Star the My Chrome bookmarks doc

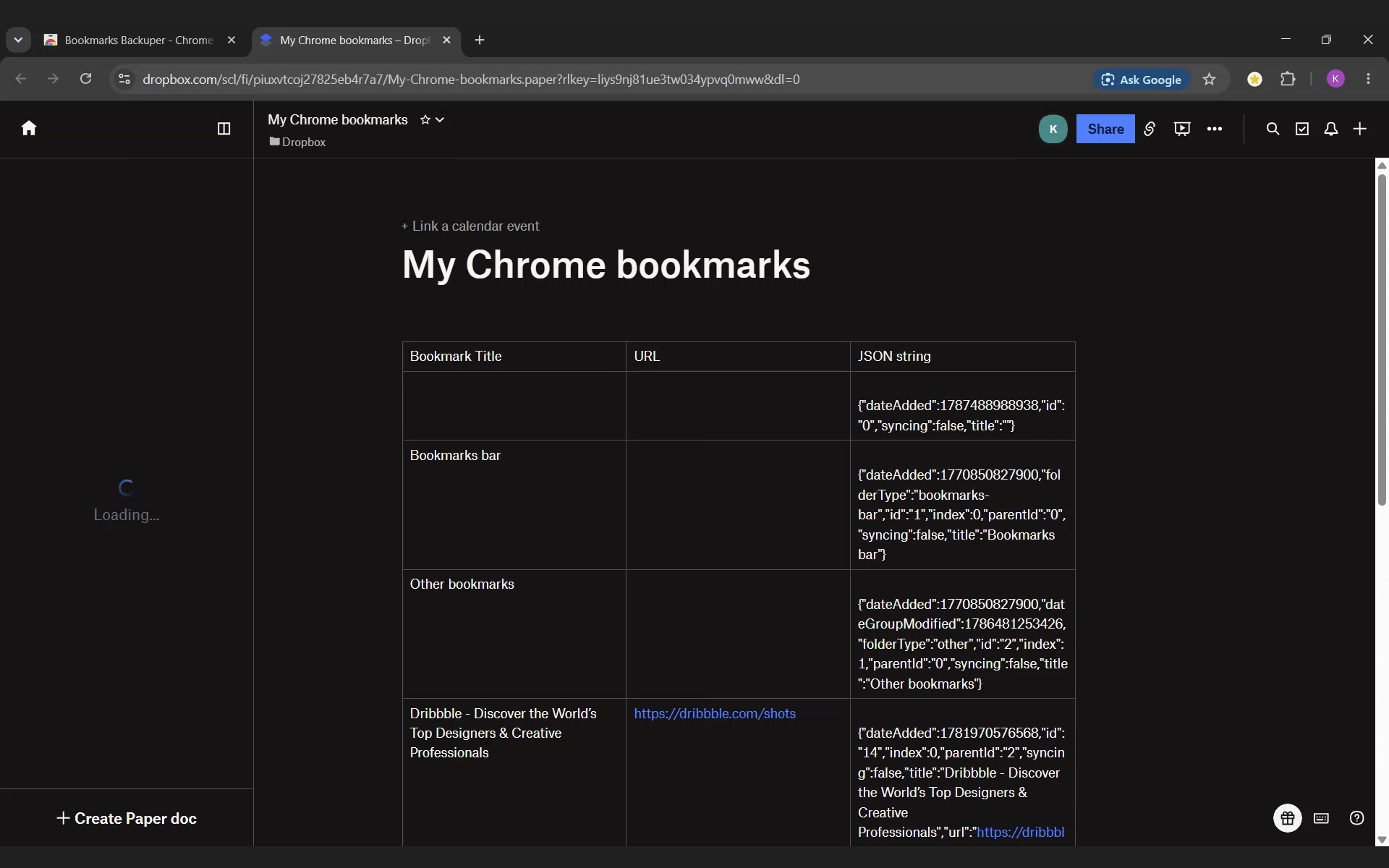[x=425, y=120]
